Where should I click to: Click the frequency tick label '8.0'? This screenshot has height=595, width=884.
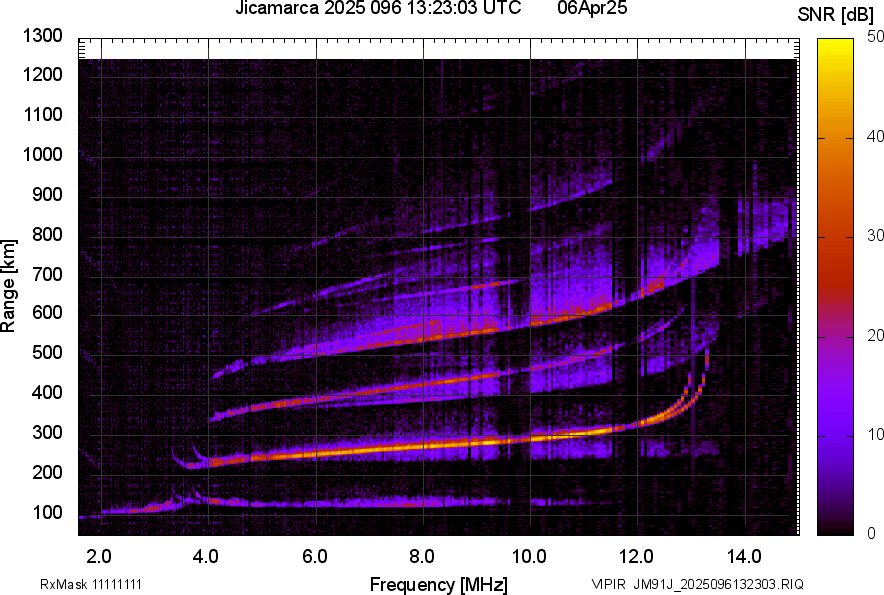click(x=422, y=557)
